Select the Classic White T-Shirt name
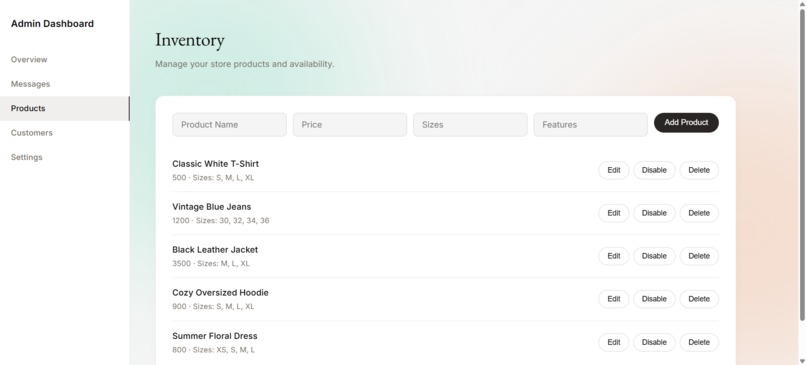Screen dimensions: 806x365 215,164
